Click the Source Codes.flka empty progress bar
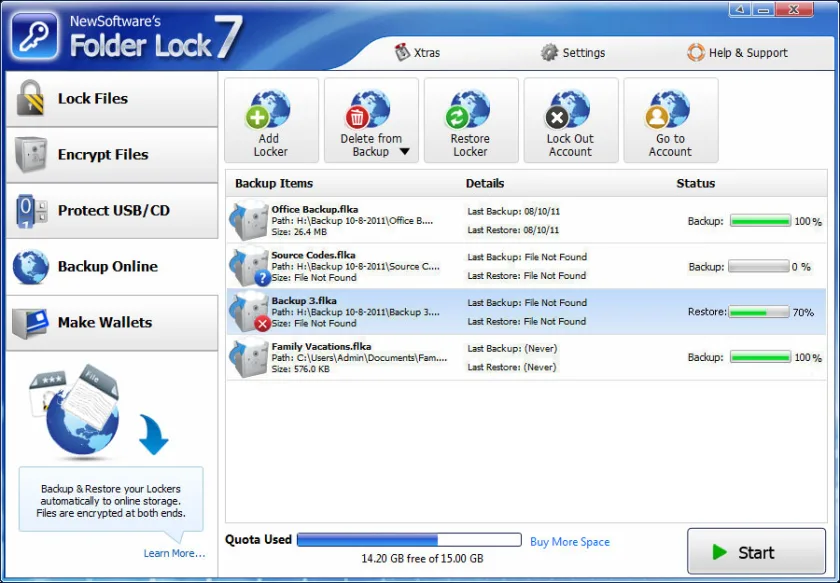Image resolution: width=840 pixels, height=583 pixels. [x=759, y=266]
